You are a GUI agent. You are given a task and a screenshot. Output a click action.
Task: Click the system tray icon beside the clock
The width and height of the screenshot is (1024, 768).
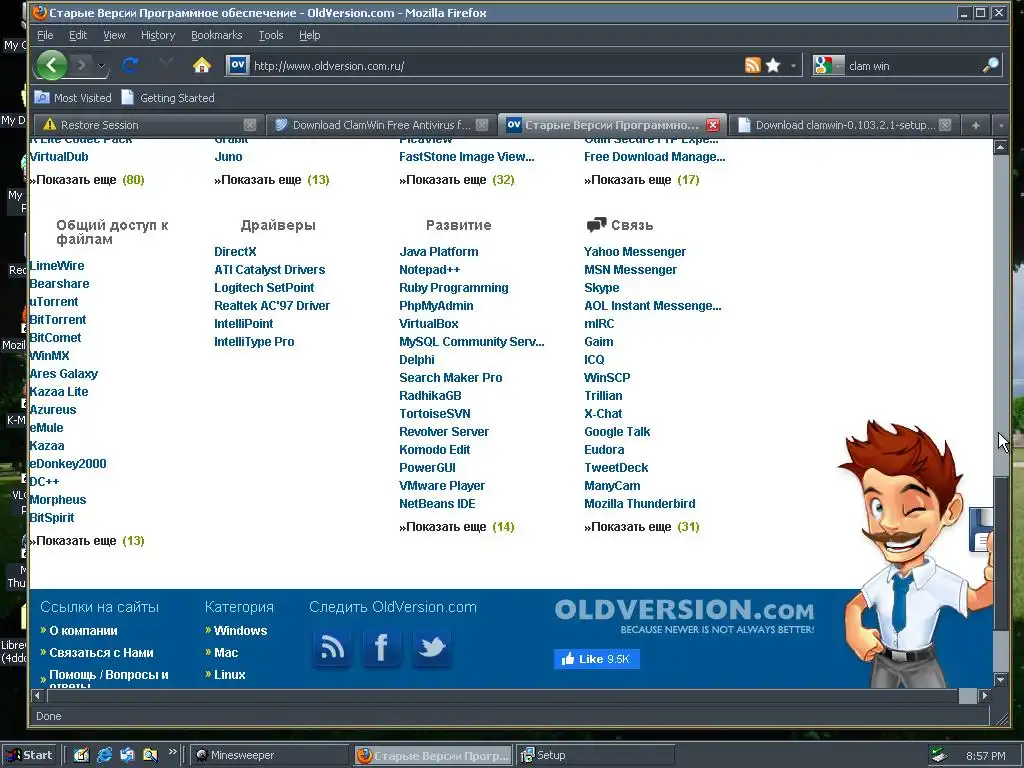pos(939,755)
